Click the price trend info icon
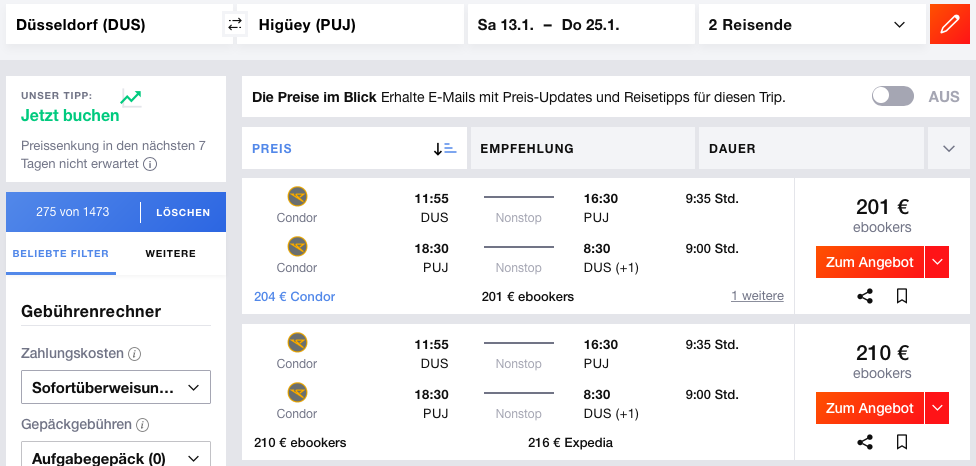 click(150, 164)
